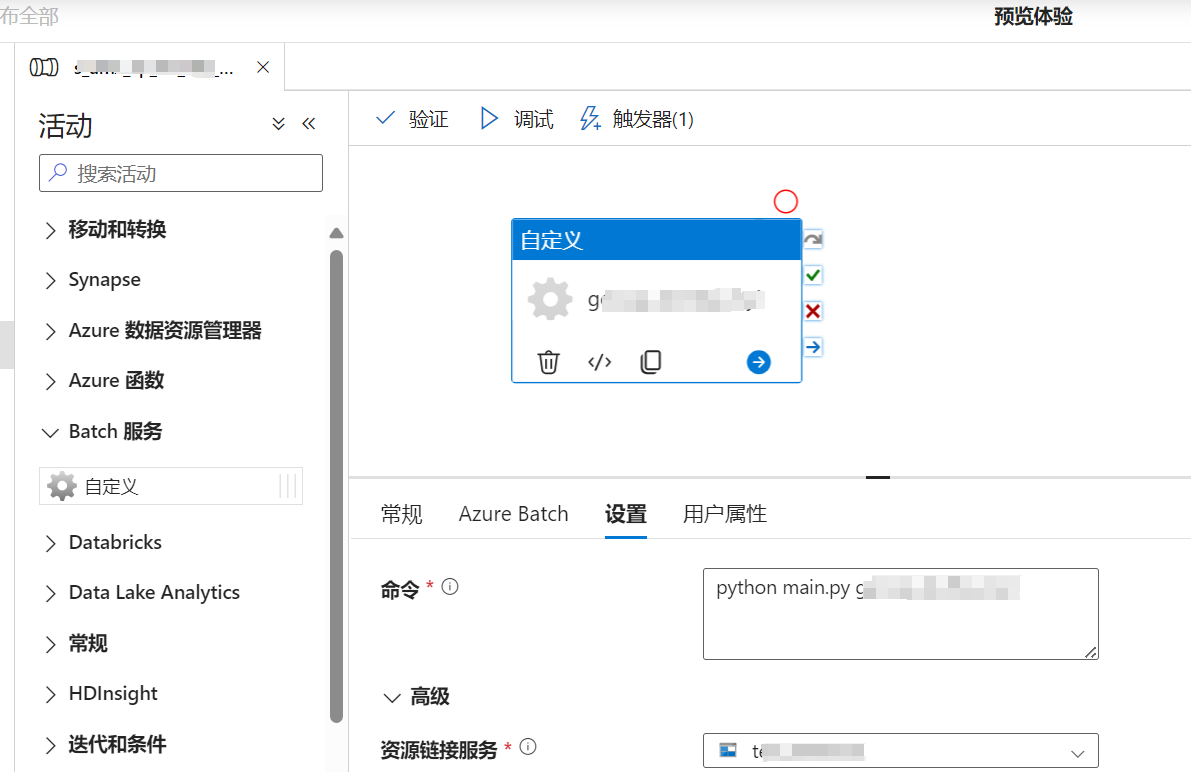Click the panel resize handle bar
The width and height of the screenshot is (1191, 772).
coord(877,477)
